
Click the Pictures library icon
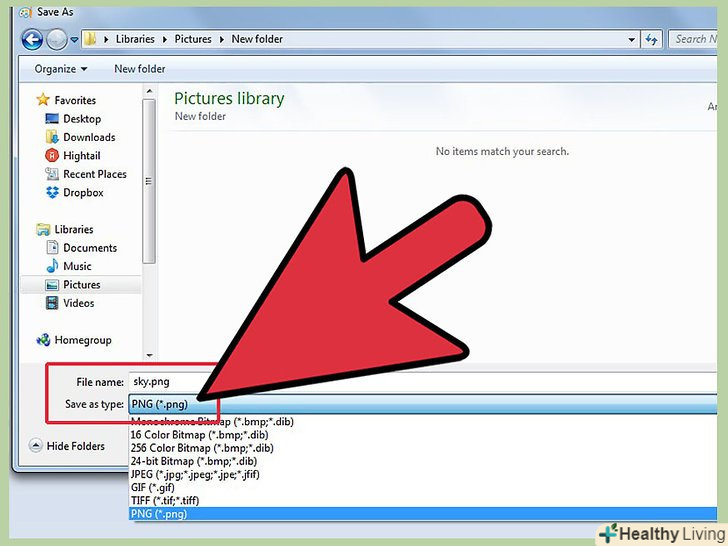(52, 285)
